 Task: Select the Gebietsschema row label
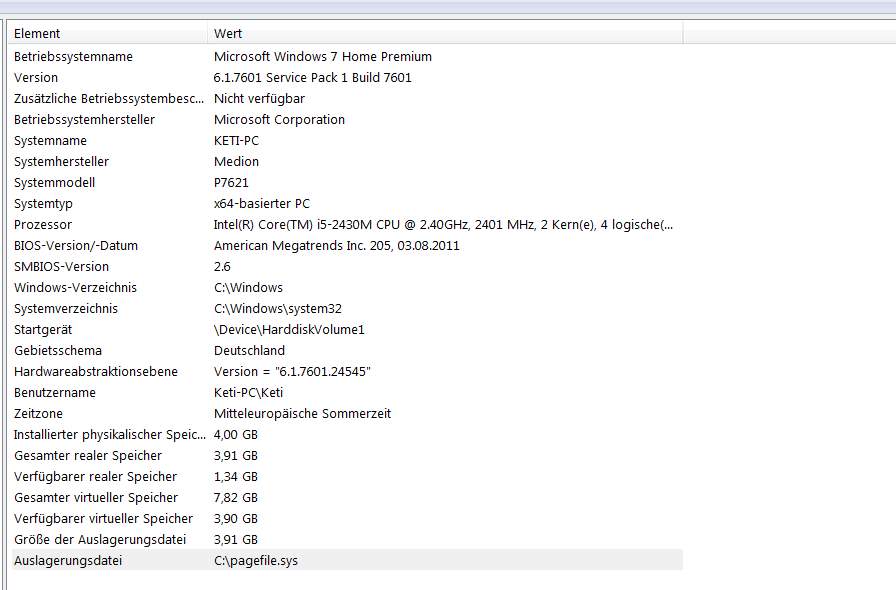(x=58, y=351)
